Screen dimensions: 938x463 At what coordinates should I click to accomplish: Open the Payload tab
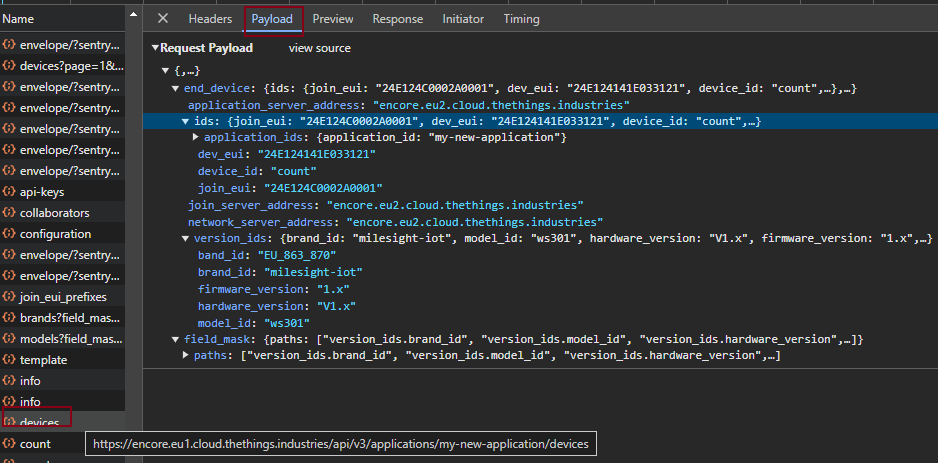272,19
